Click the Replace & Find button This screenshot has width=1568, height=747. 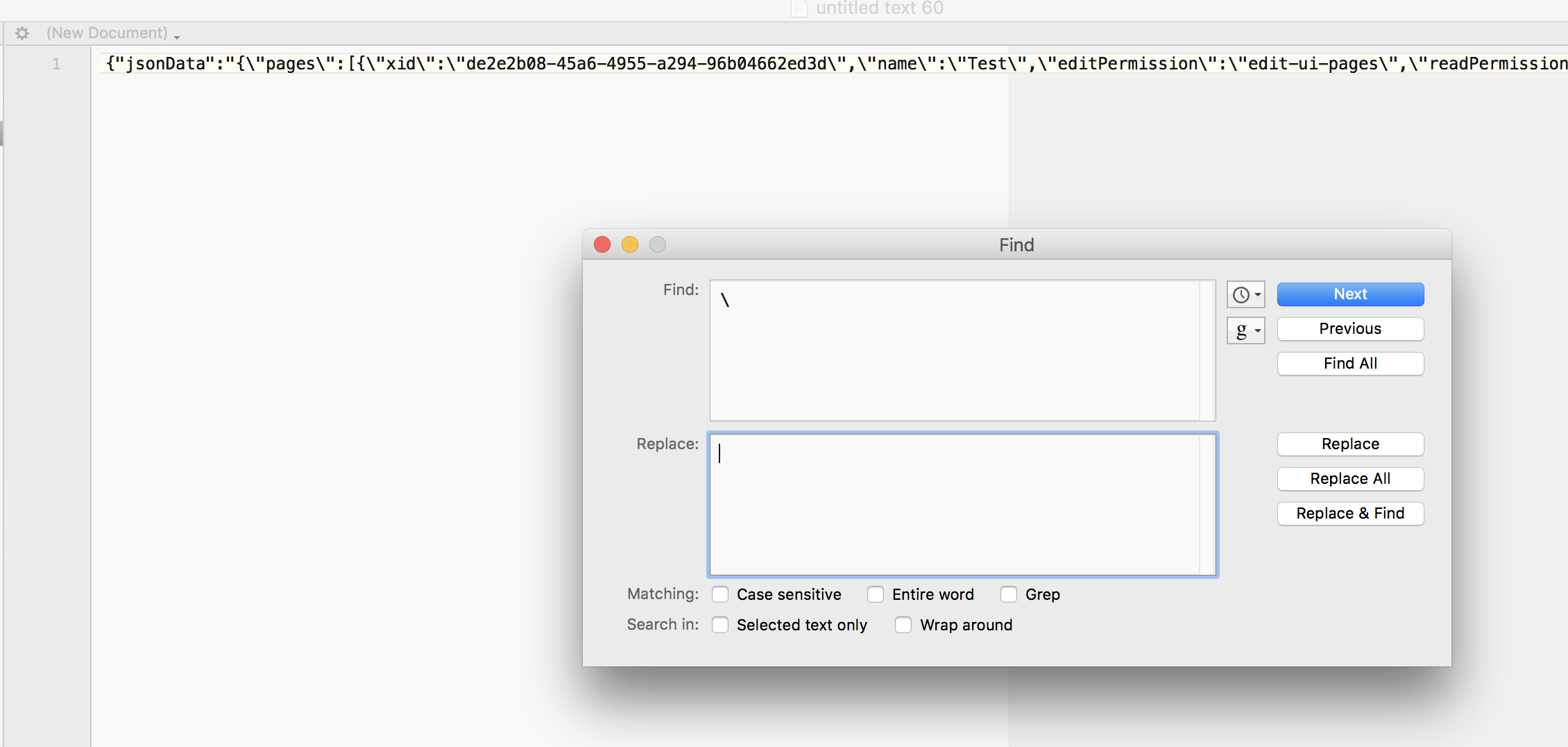1350,514
